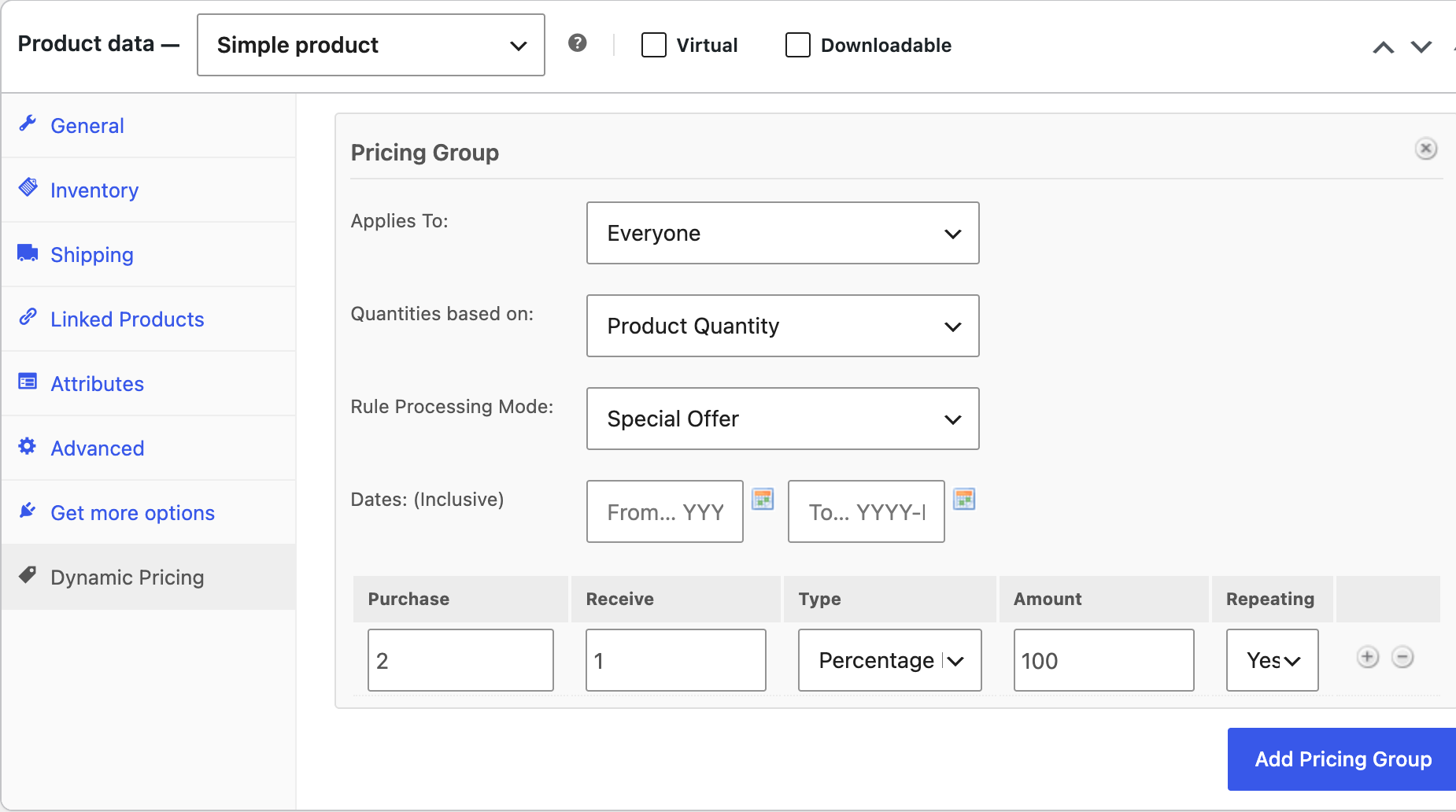Image resolution: width=1456 pixels, height=812 pixels.
Task: Switch to the Advanced tab
Action: (149, 448)
